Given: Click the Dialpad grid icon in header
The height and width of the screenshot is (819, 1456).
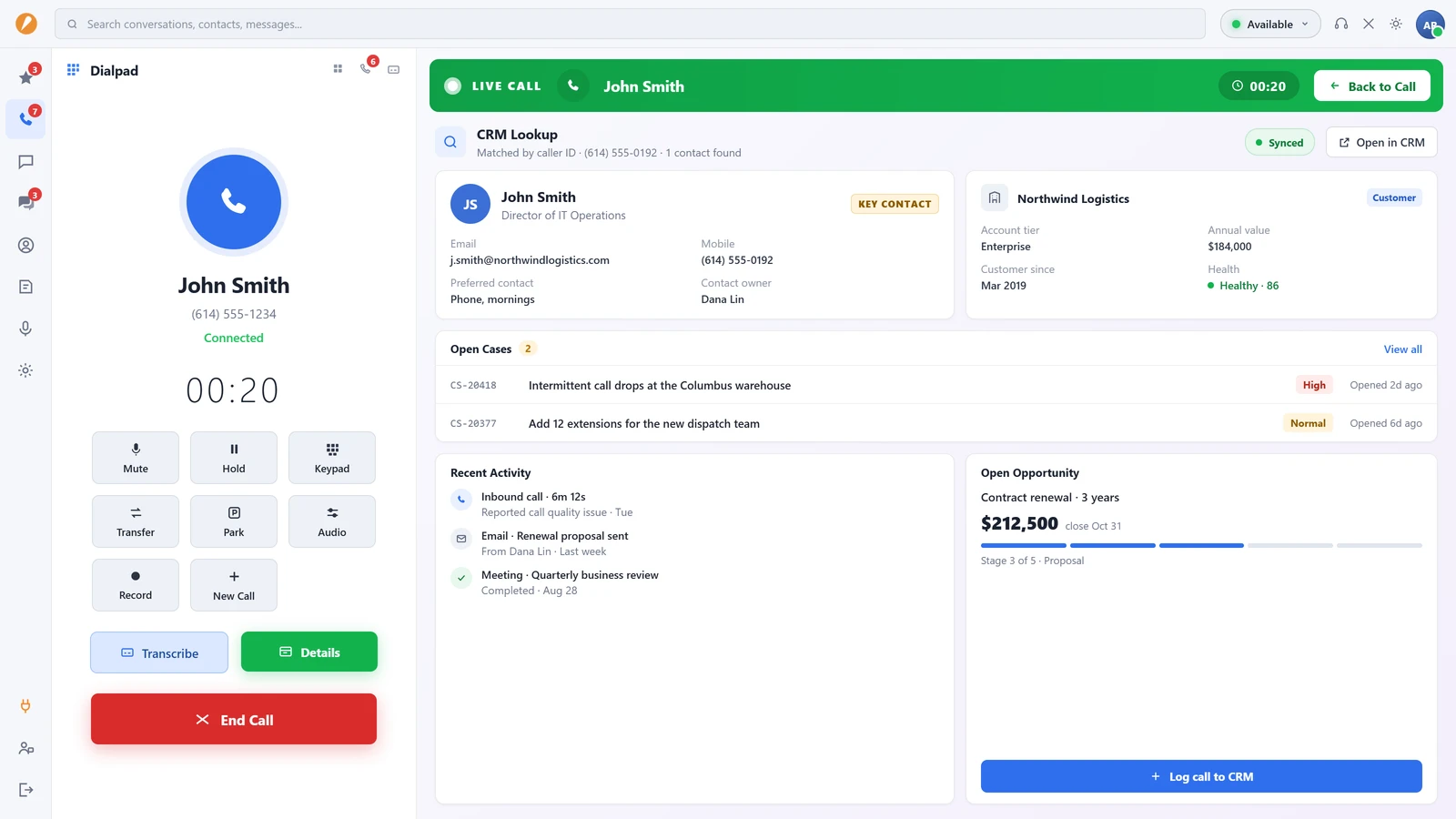Looking at the screenshot, I should click(73, 70).
